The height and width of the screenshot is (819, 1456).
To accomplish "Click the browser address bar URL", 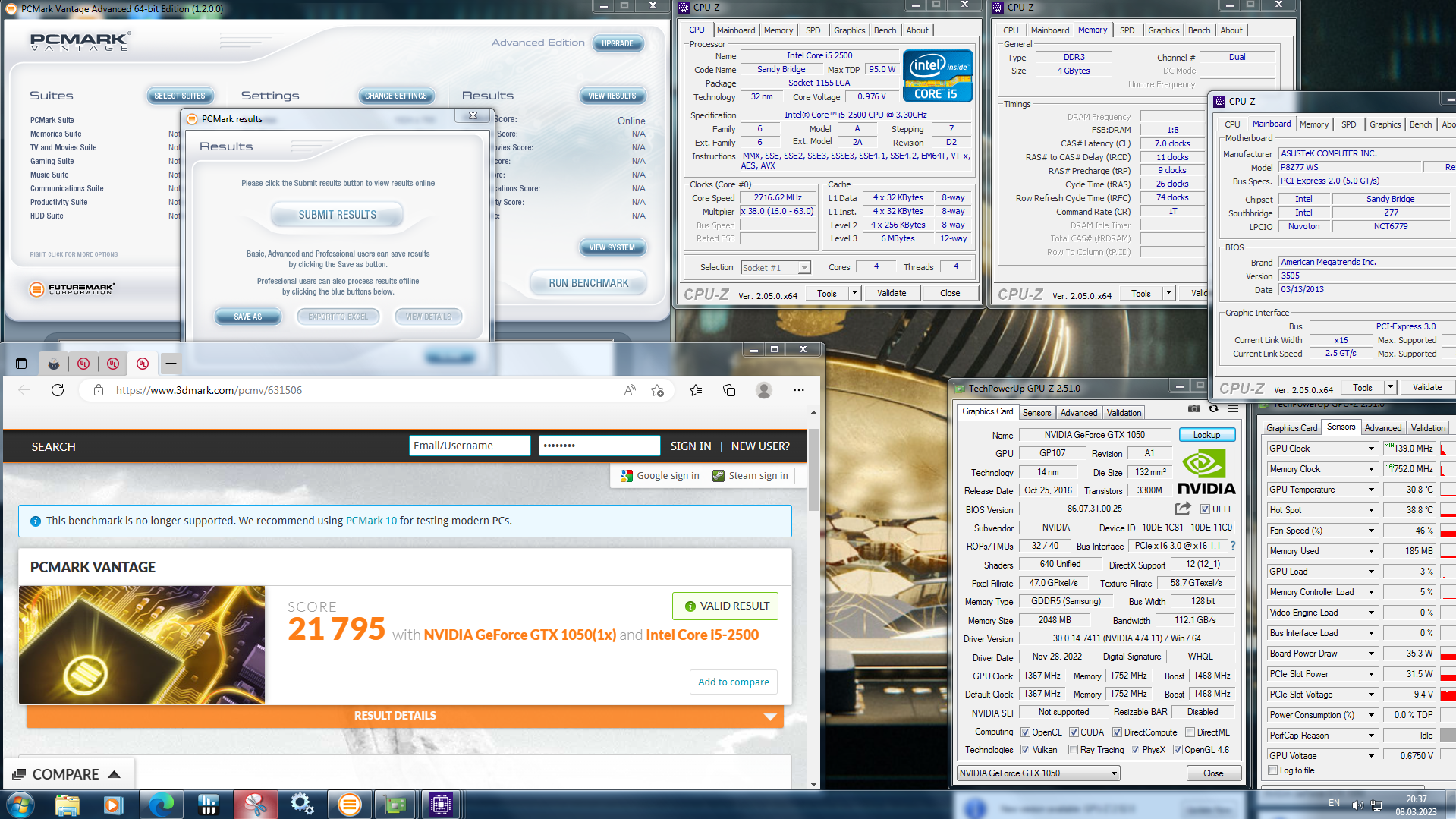I will (x=209, y=390).
